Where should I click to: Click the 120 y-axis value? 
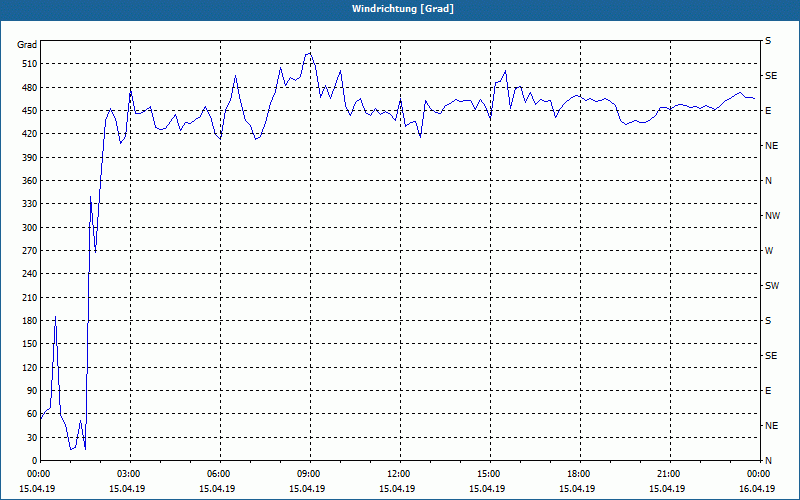30,367
